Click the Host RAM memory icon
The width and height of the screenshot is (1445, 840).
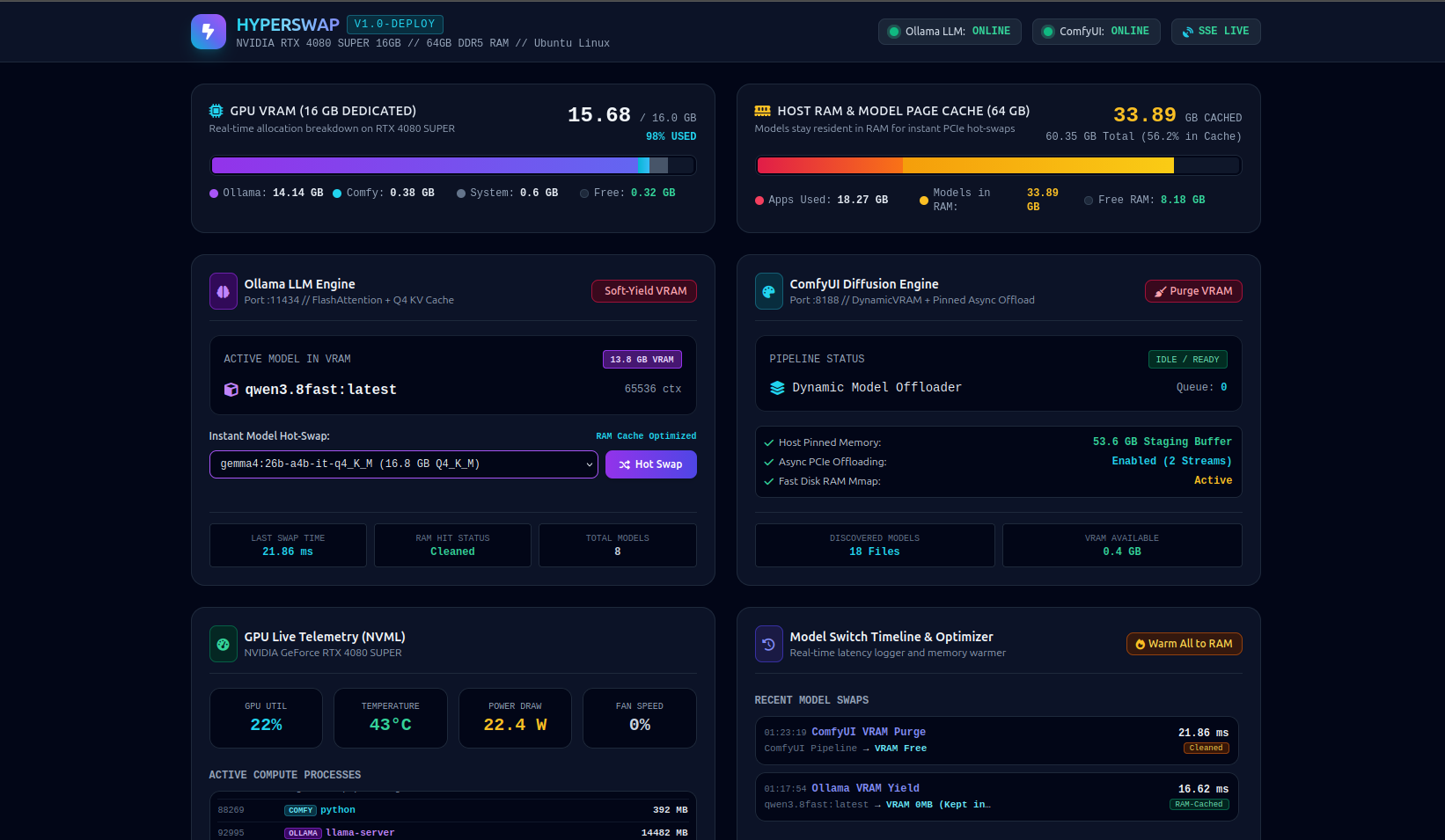(763, 111)
